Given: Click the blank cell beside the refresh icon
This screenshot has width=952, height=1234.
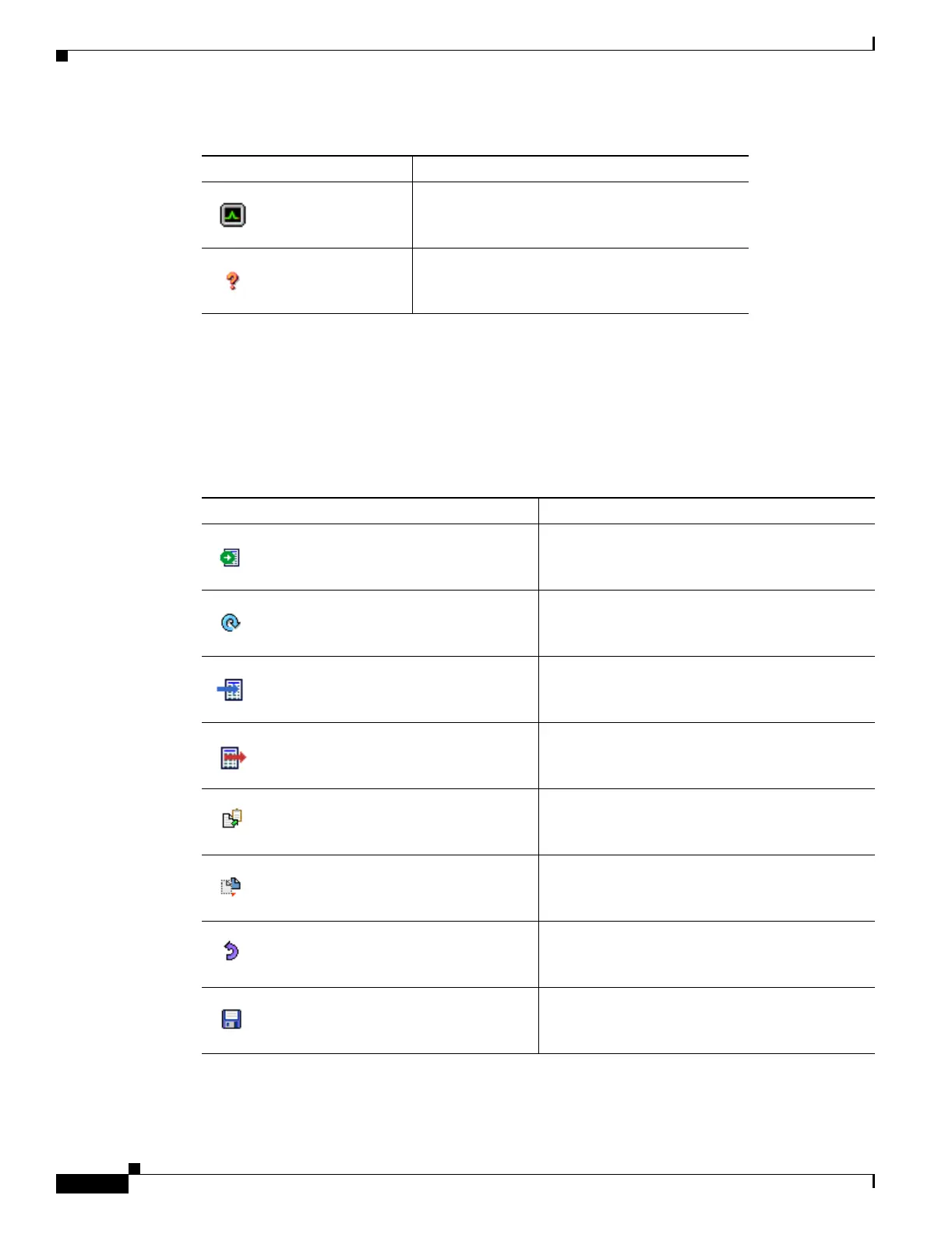Looking at the screenshot, I should pyautogui.click(x=707, y=623).
